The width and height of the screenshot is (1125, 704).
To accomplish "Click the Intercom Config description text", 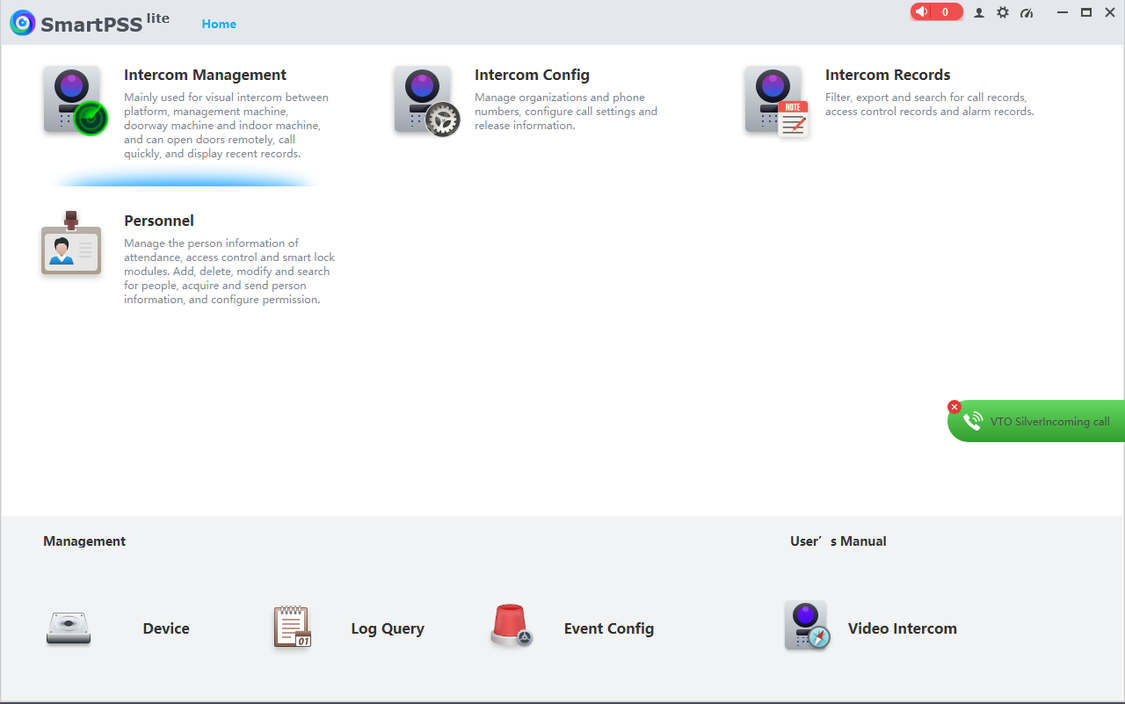I will (x=565, y=111).
